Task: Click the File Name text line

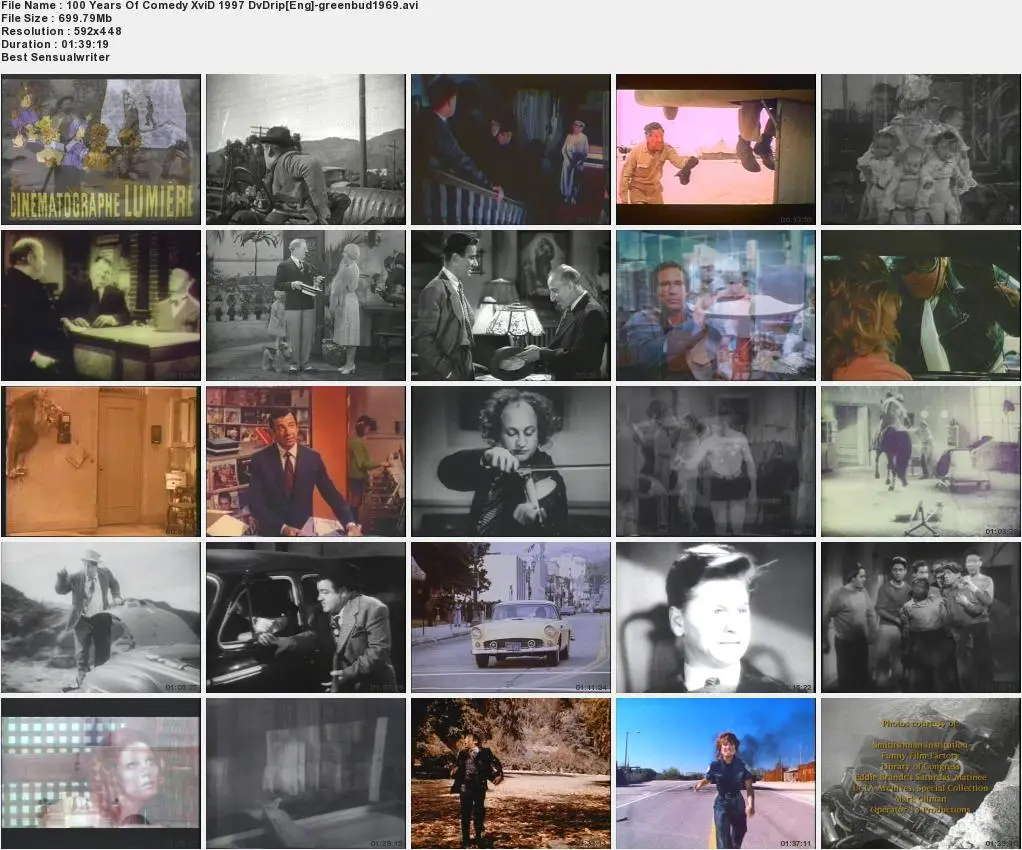Action: point(210,6)
